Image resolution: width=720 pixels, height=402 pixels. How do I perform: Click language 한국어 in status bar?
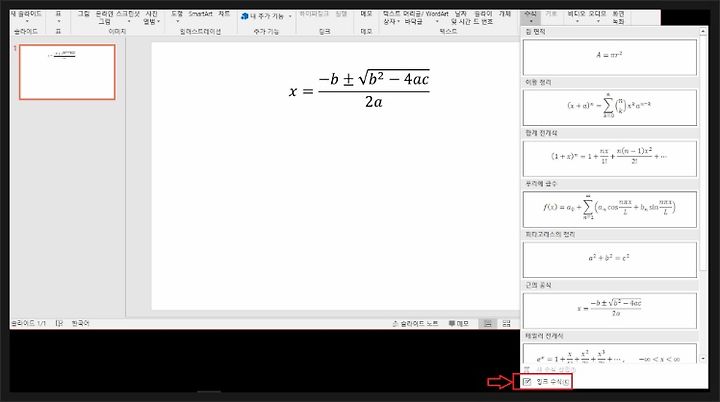(x=80, y=323)
